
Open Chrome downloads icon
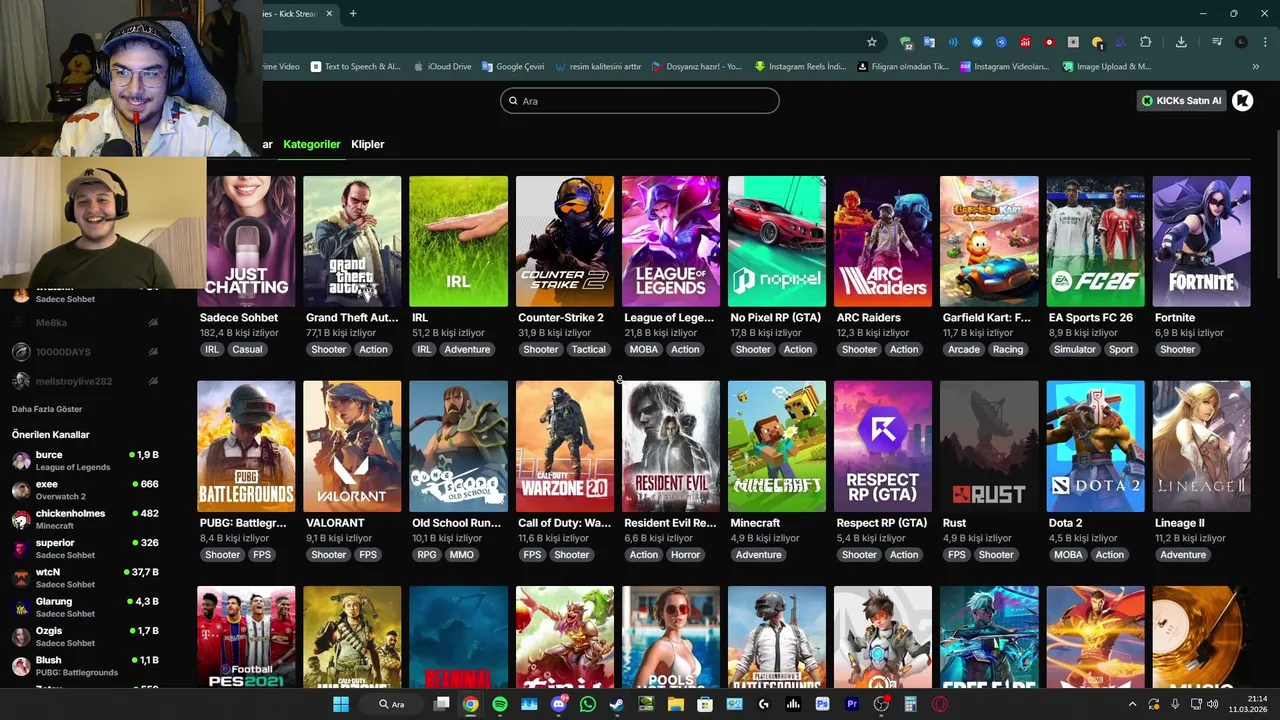[x=1181, y=42]
